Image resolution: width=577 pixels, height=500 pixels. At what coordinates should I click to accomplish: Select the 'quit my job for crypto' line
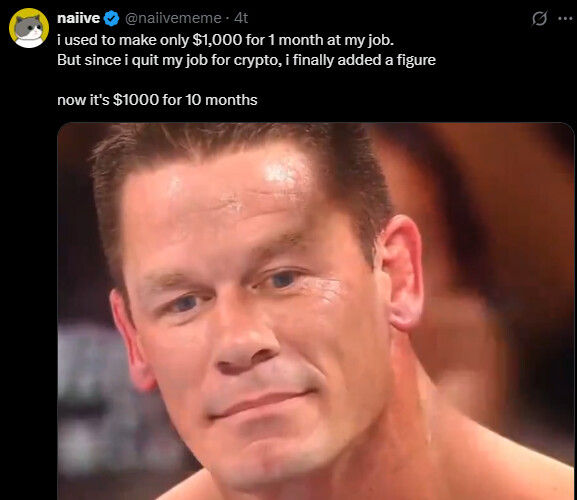pyautogui.click(x=246, y=60)
